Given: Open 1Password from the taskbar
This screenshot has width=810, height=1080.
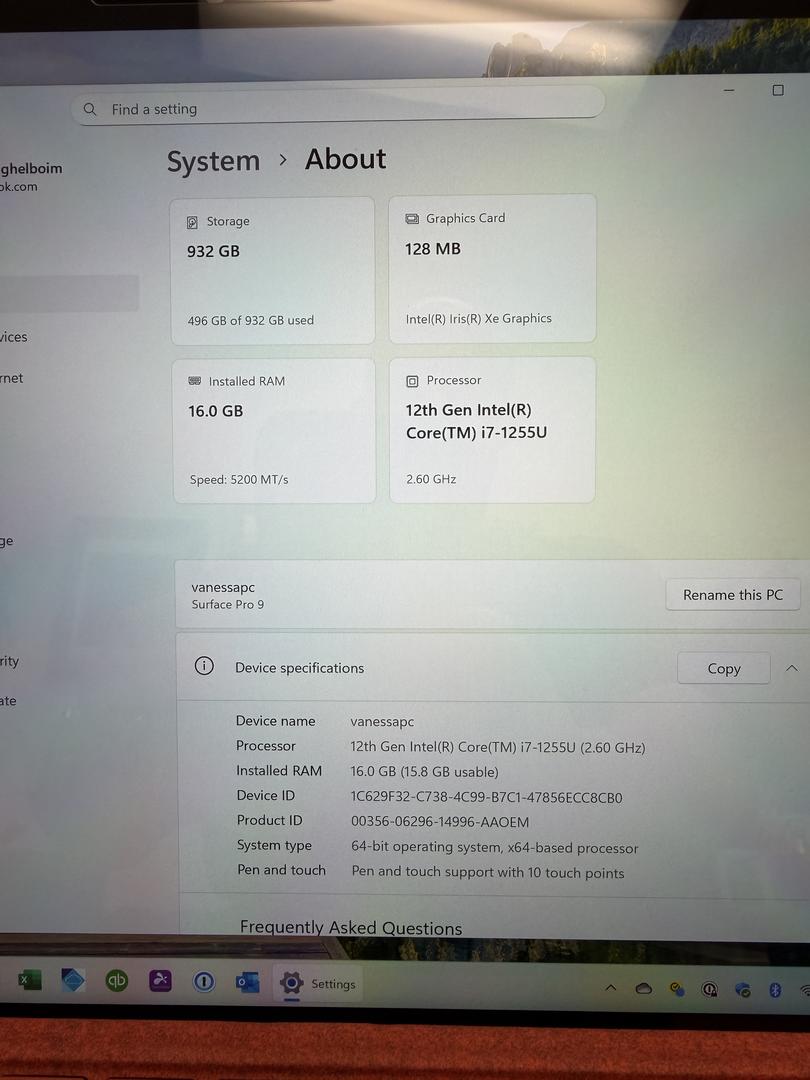Looking at the screenshot, I should click(x=204, y=982).
